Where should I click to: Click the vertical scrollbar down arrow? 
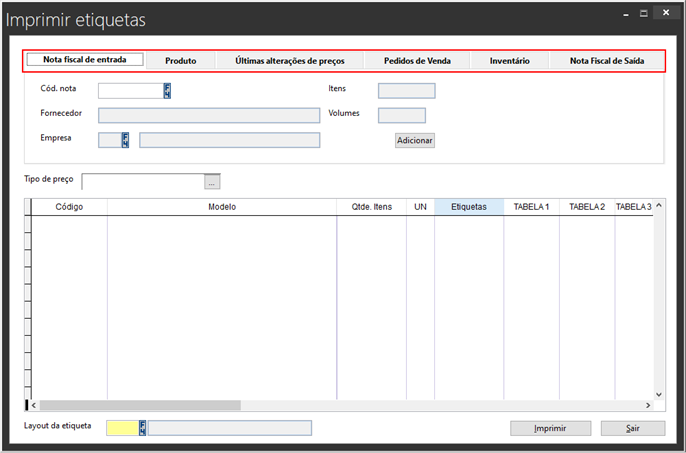coord(658,394)
